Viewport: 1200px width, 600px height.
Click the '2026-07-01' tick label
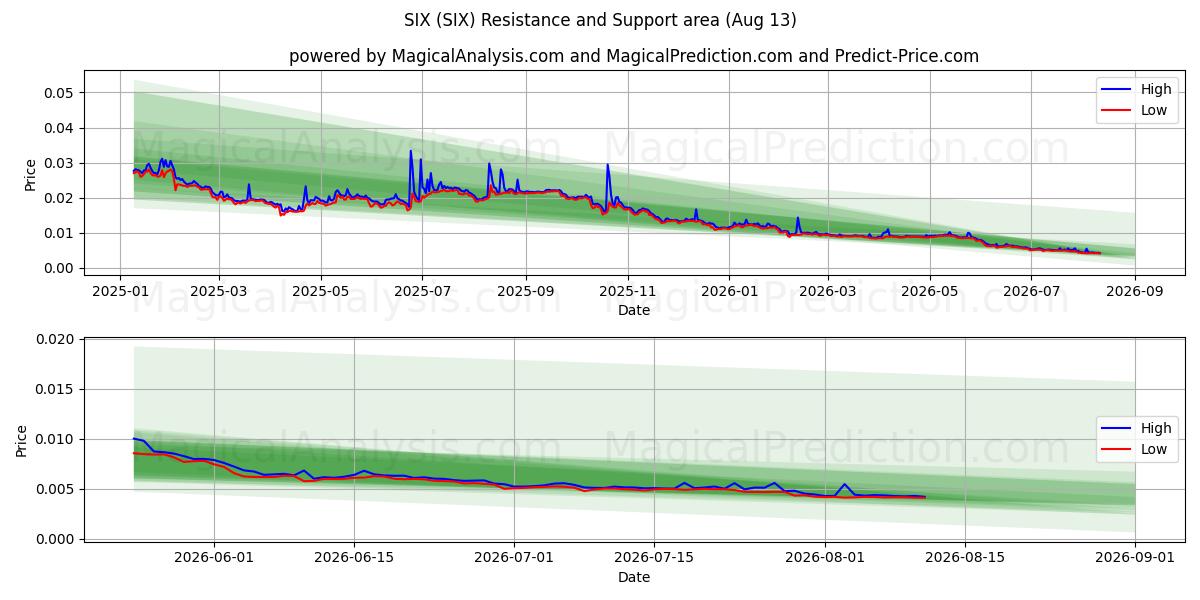(514, 558)
